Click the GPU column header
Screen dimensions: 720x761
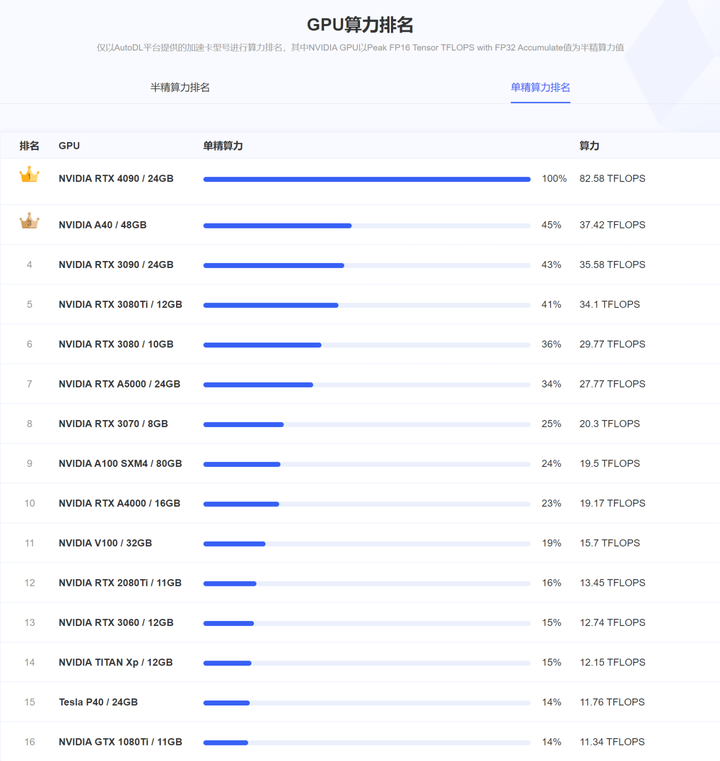[69, 146]
